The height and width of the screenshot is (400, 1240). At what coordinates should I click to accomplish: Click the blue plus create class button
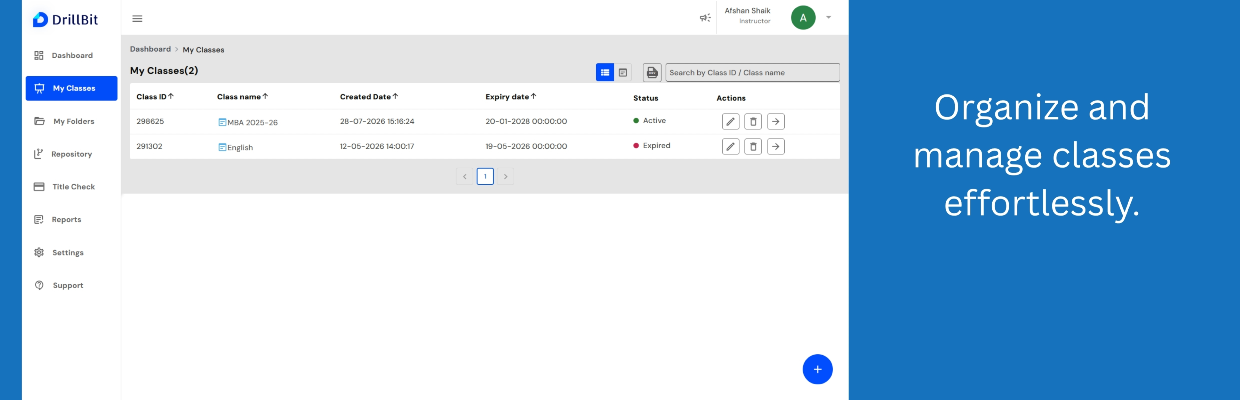click(x=817, y=369)
